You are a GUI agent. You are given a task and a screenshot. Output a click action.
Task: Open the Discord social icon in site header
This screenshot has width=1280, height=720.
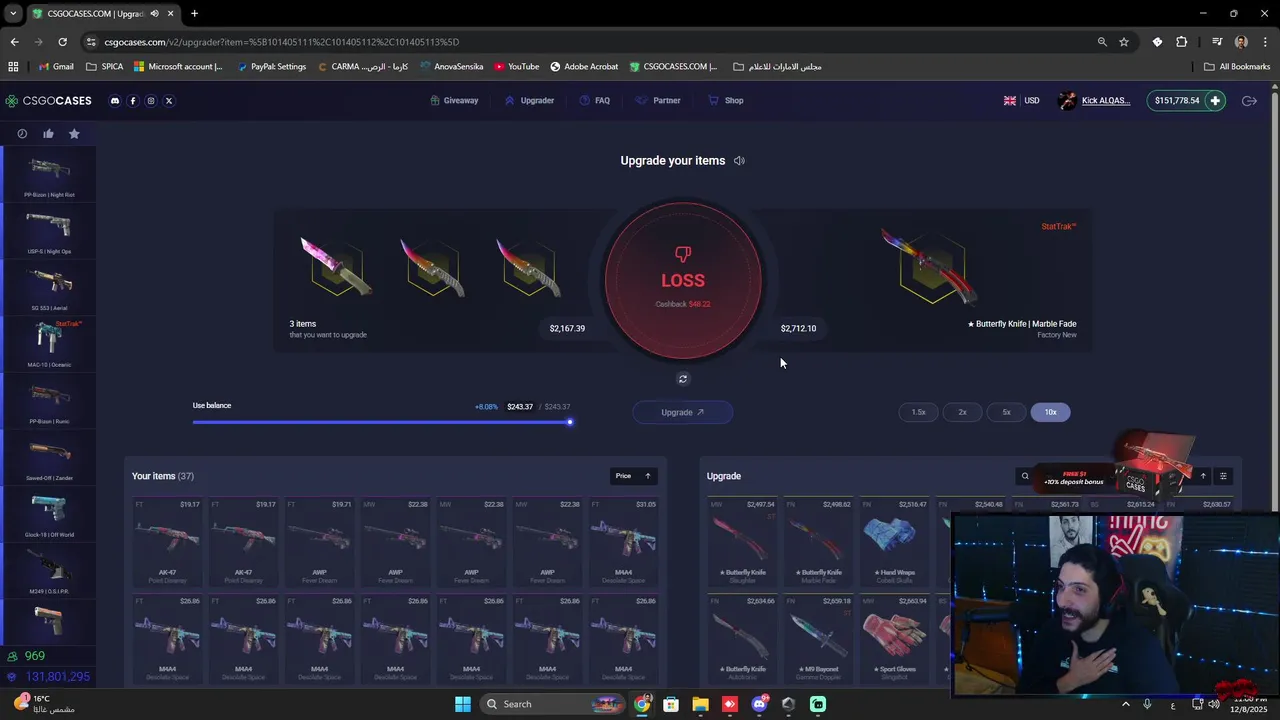(x=115, y=101)
